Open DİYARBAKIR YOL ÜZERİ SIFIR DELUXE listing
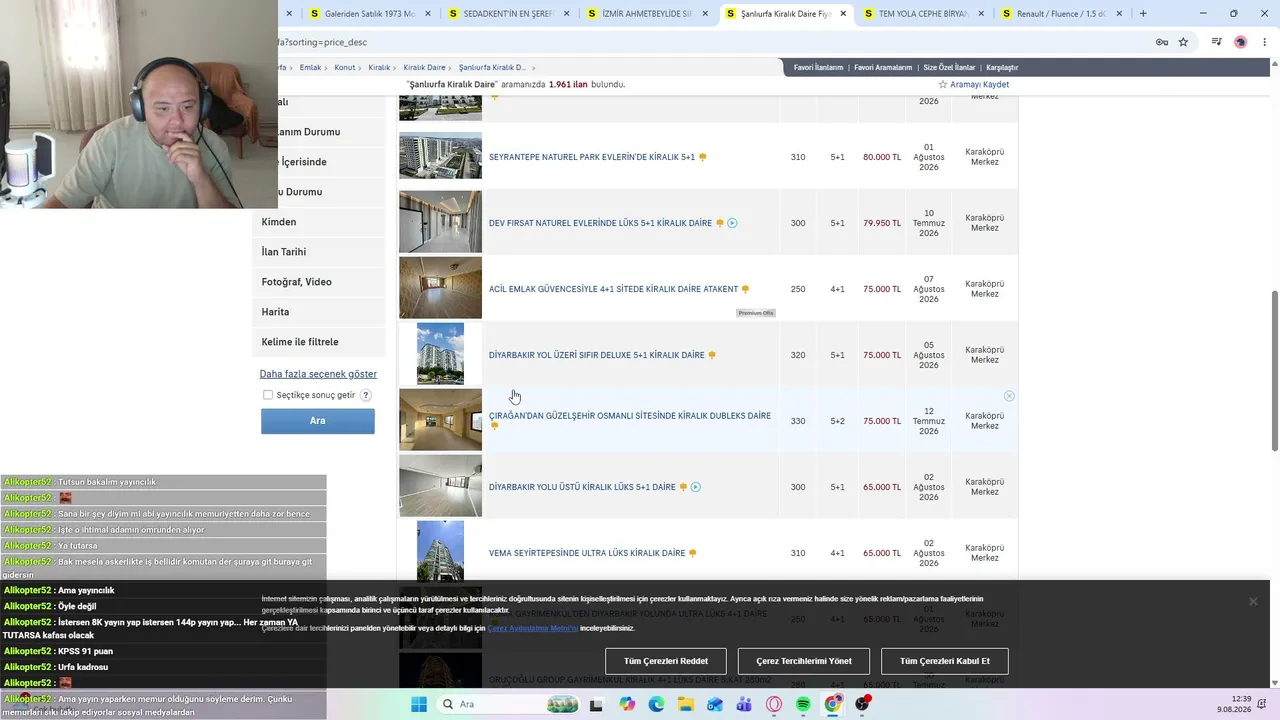The image size is (1280, 720). point(597,355)
